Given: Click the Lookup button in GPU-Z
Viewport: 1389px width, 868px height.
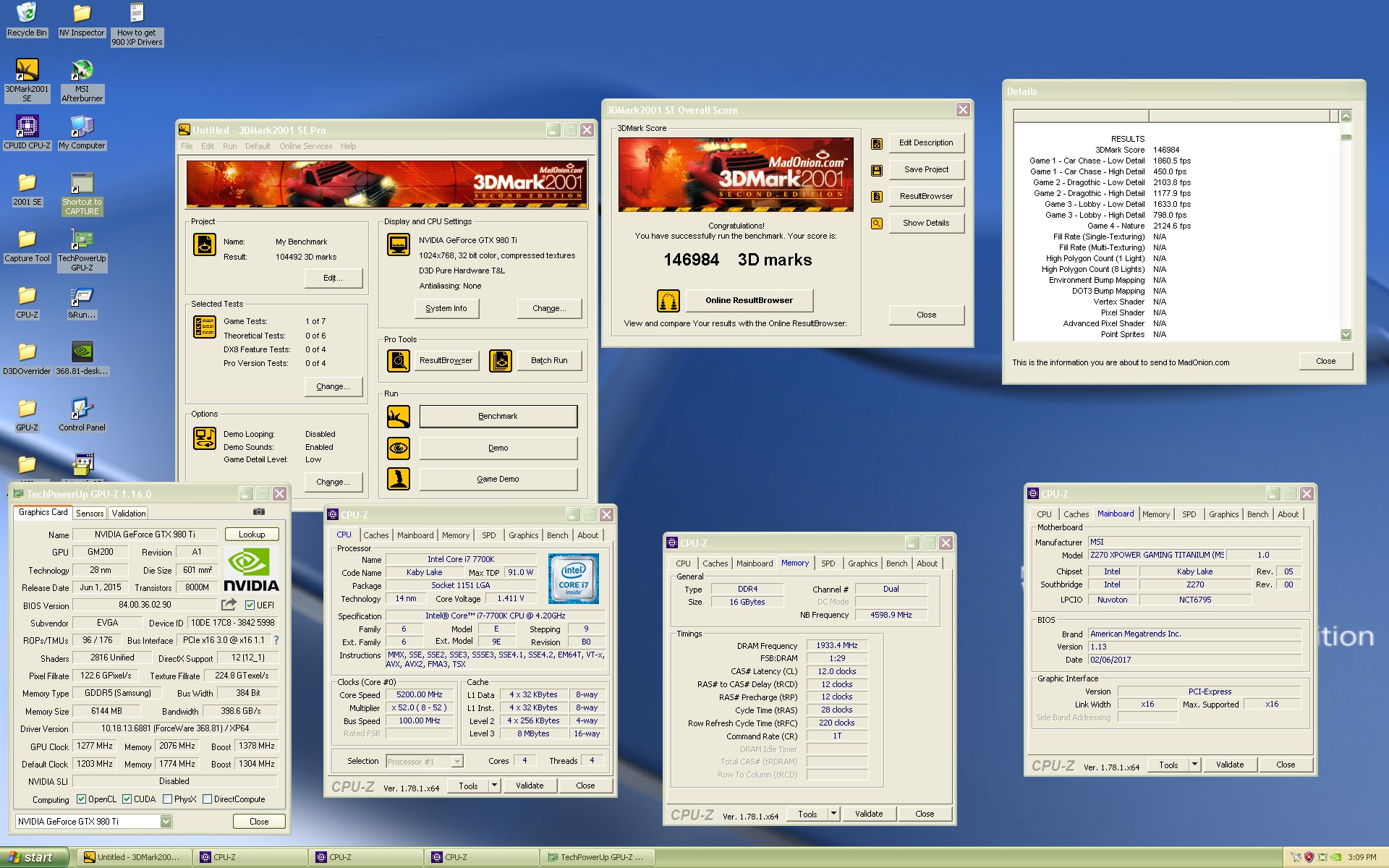Looking at the screenshot, I should pos(252,535).
